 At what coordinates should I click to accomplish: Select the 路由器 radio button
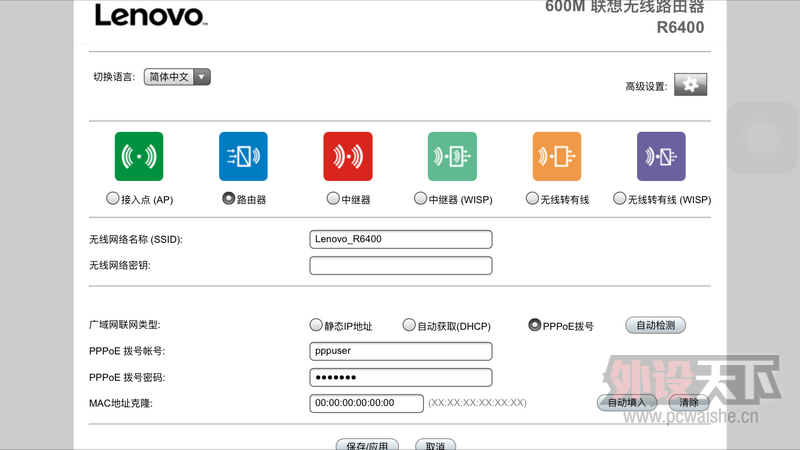(229, 198)
